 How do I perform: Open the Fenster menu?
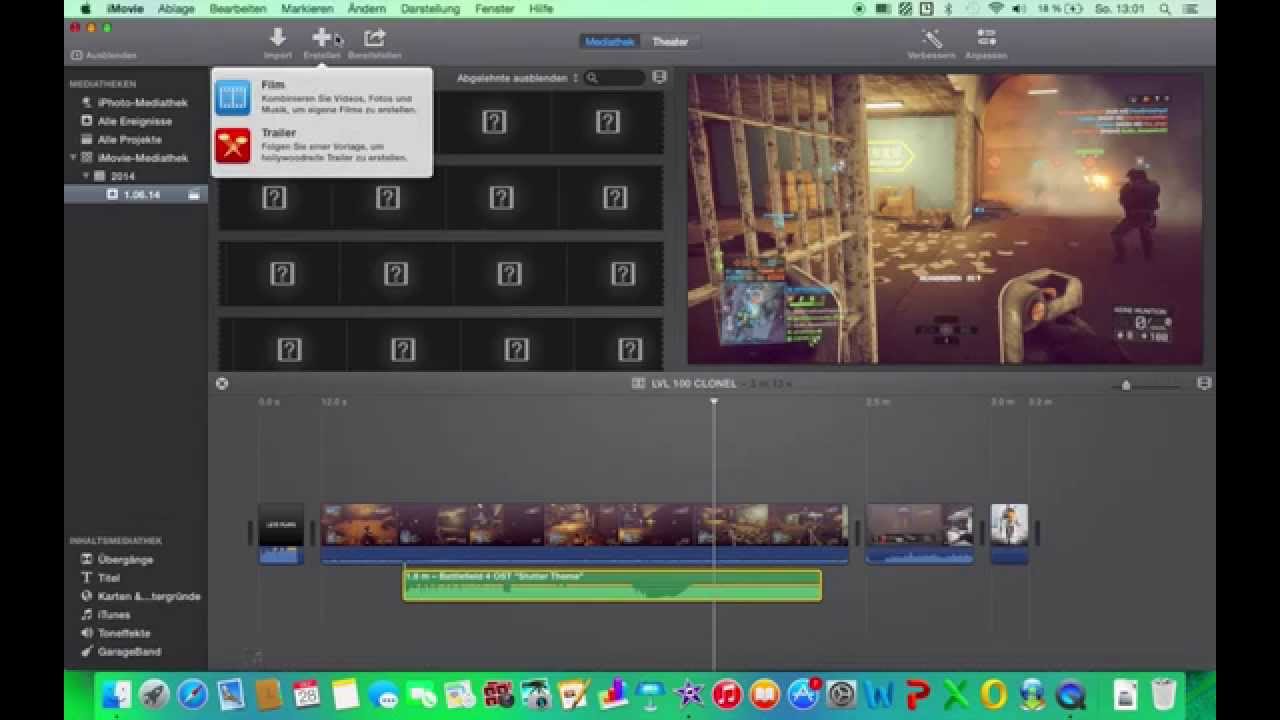point(495,8)
